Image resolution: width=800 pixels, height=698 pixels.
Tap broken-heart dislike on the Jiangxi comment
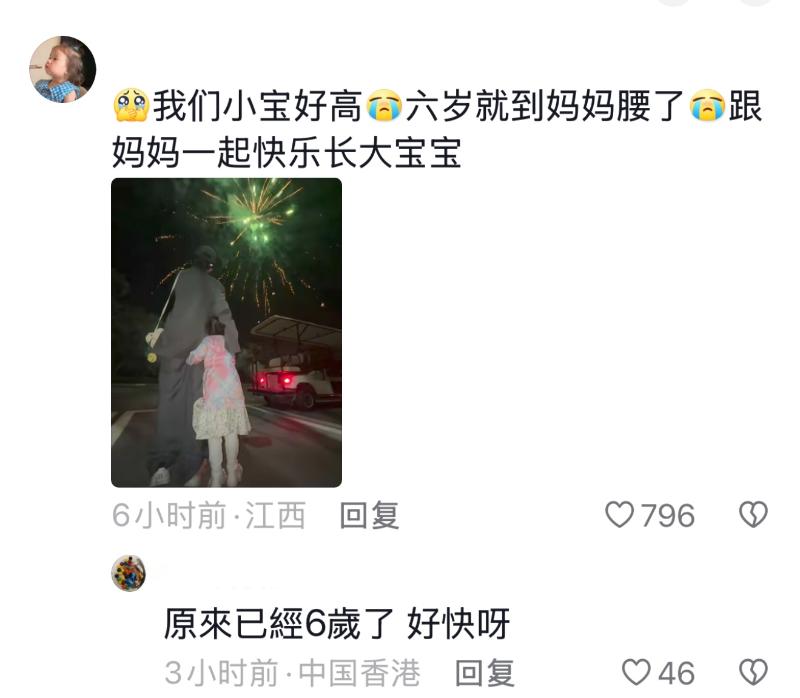pos(754,514)
